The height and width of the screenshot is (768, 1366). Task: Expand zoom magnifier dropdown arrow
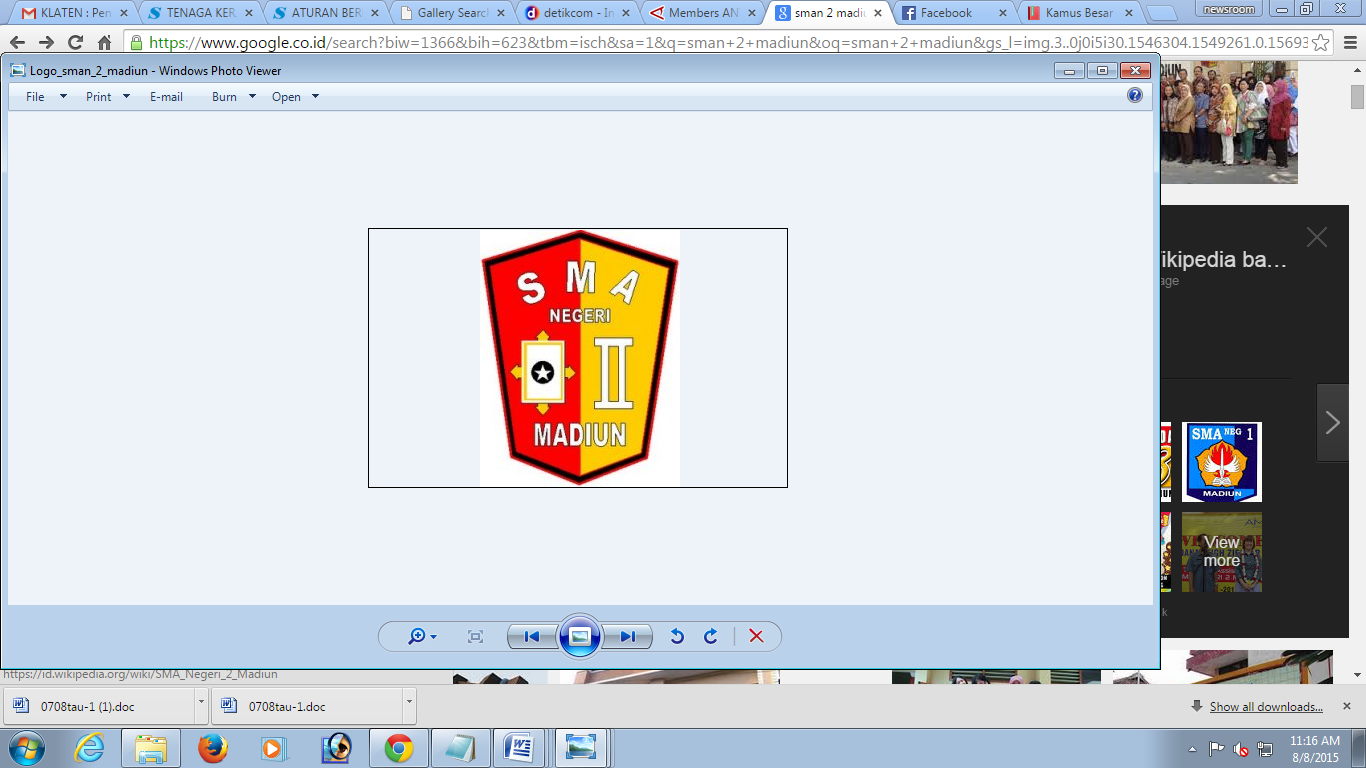(433, 638)
